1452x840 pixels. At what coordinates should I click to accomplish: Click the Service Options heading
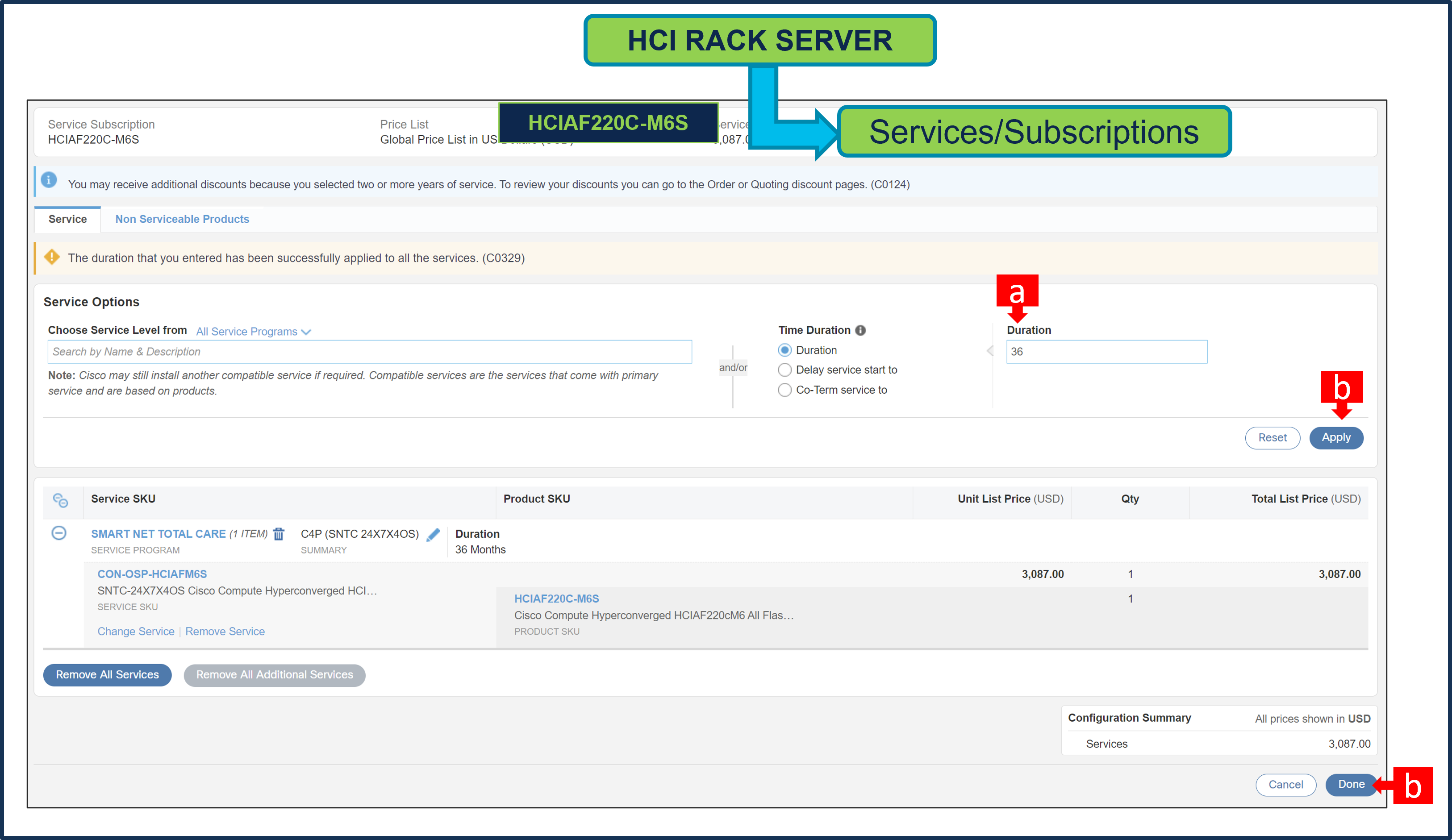coord(92,303)
